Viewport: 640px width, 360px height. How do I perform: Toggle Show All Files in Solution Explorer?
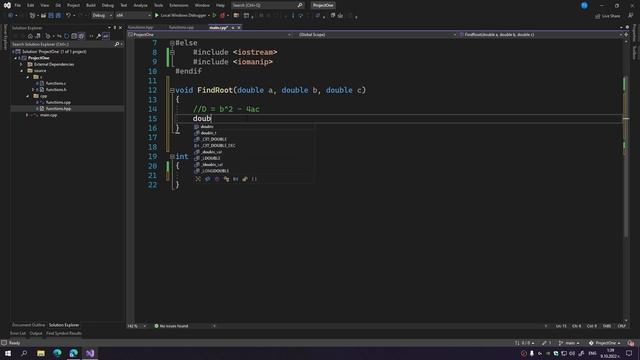pos(81,36)
